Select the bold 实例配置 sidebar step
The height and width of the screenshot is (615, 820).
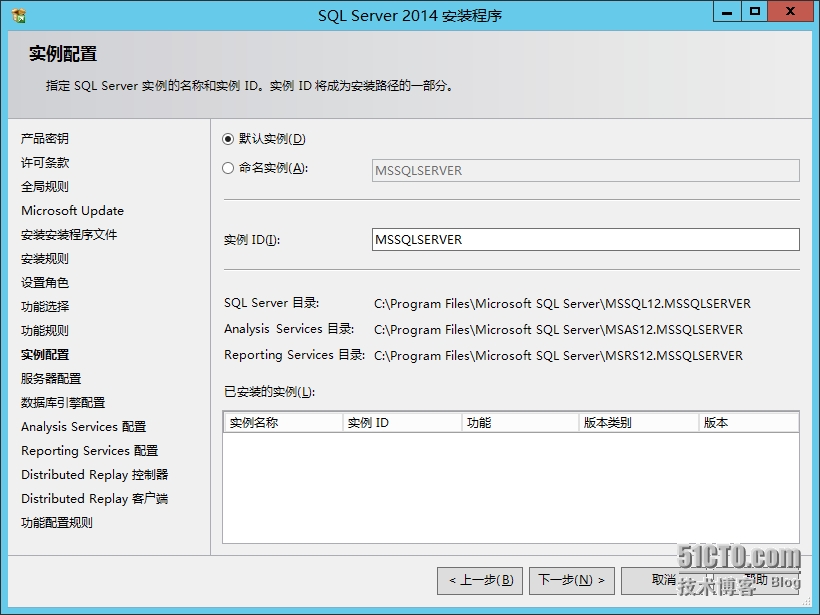coord(45,355)
